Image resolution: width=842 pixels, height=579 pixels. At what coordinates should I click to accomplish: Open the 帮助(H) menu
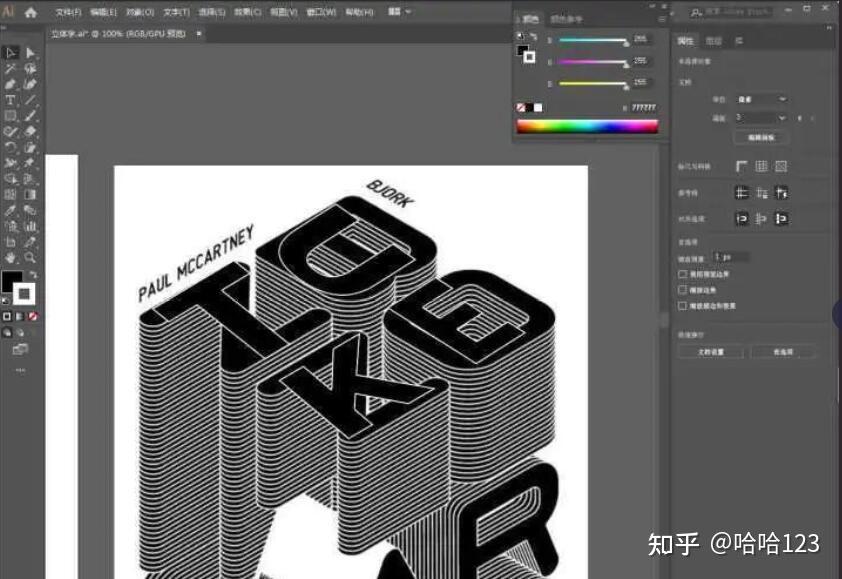pos(359,12)
